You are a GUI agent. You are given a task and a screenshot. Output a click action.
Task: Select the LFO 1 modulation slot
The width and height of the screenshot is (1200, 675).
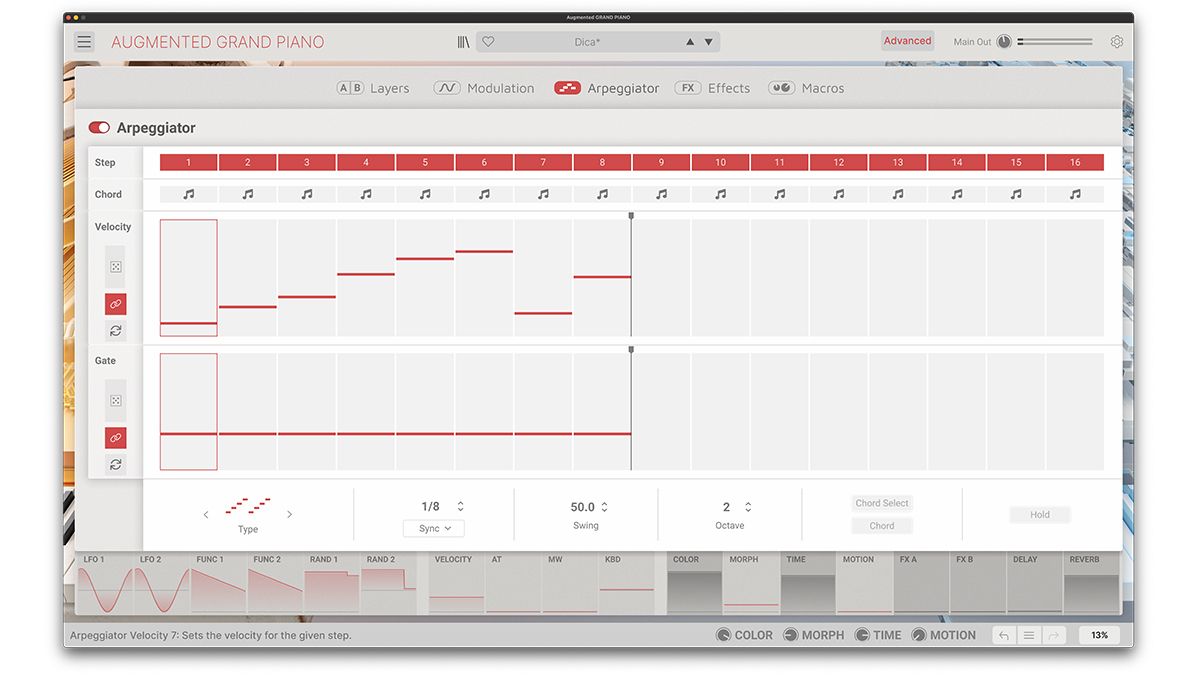point(104,584)
